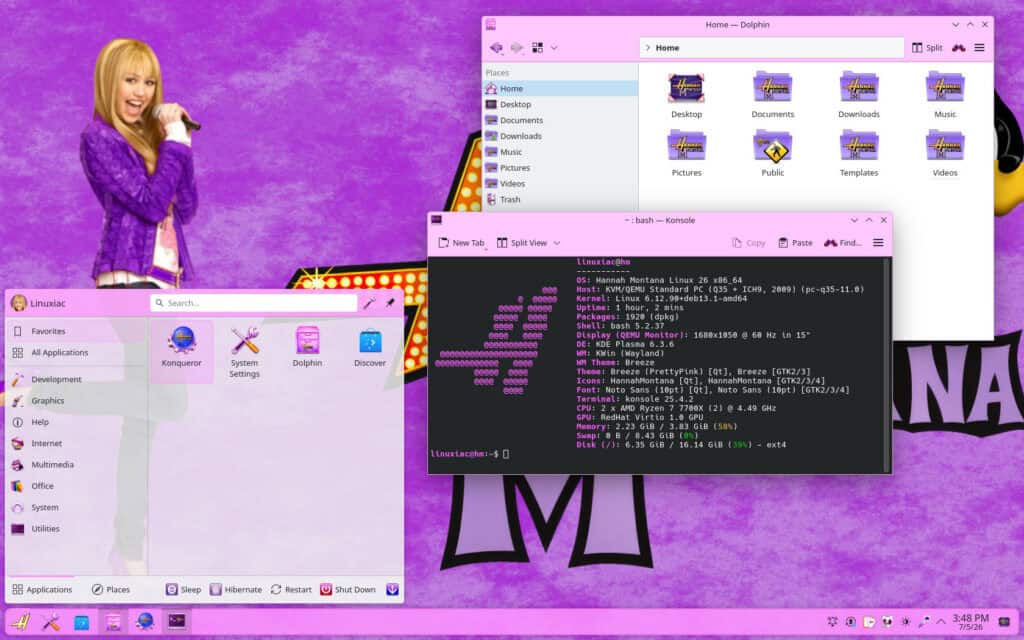Viewport: 1024px width, 640px height.
Task: Select Documents in Dolphin Places panel
Action: 561,120
